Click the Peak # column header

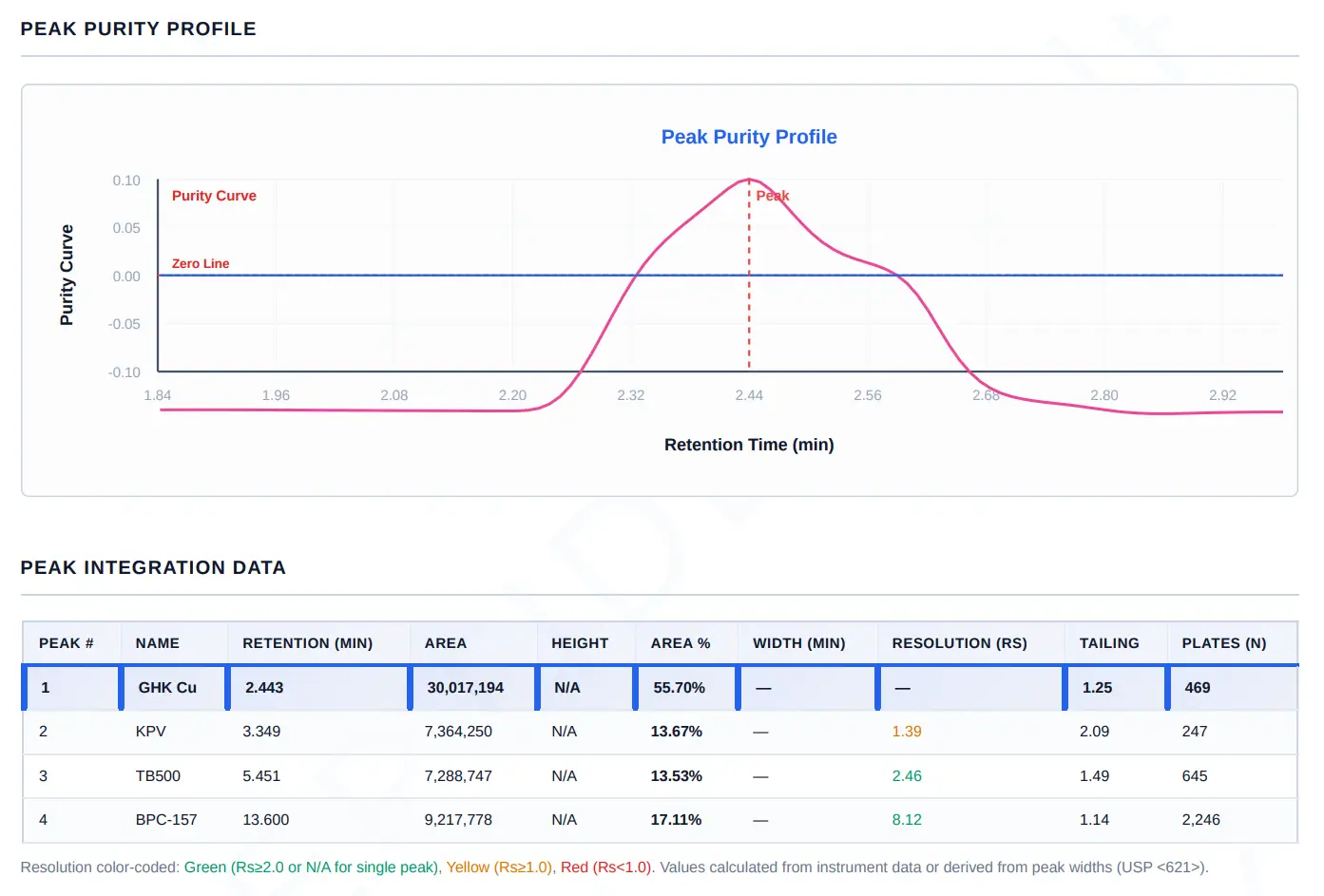67,643
